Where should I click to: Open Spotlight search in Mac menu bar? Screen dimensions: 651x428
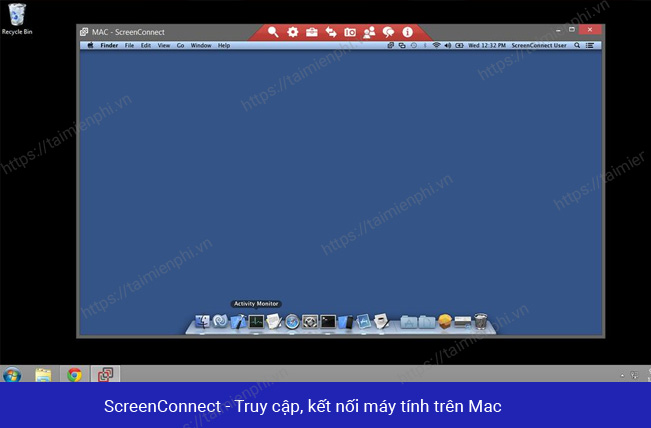(x=577, y=45)
